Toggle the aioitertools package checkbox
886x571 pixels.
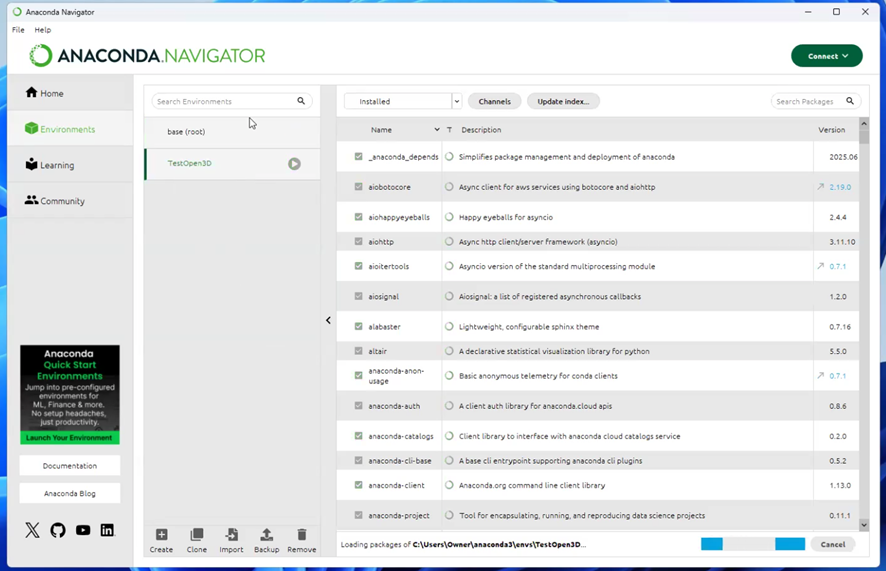pyautogui.click(x=358, y=266)
